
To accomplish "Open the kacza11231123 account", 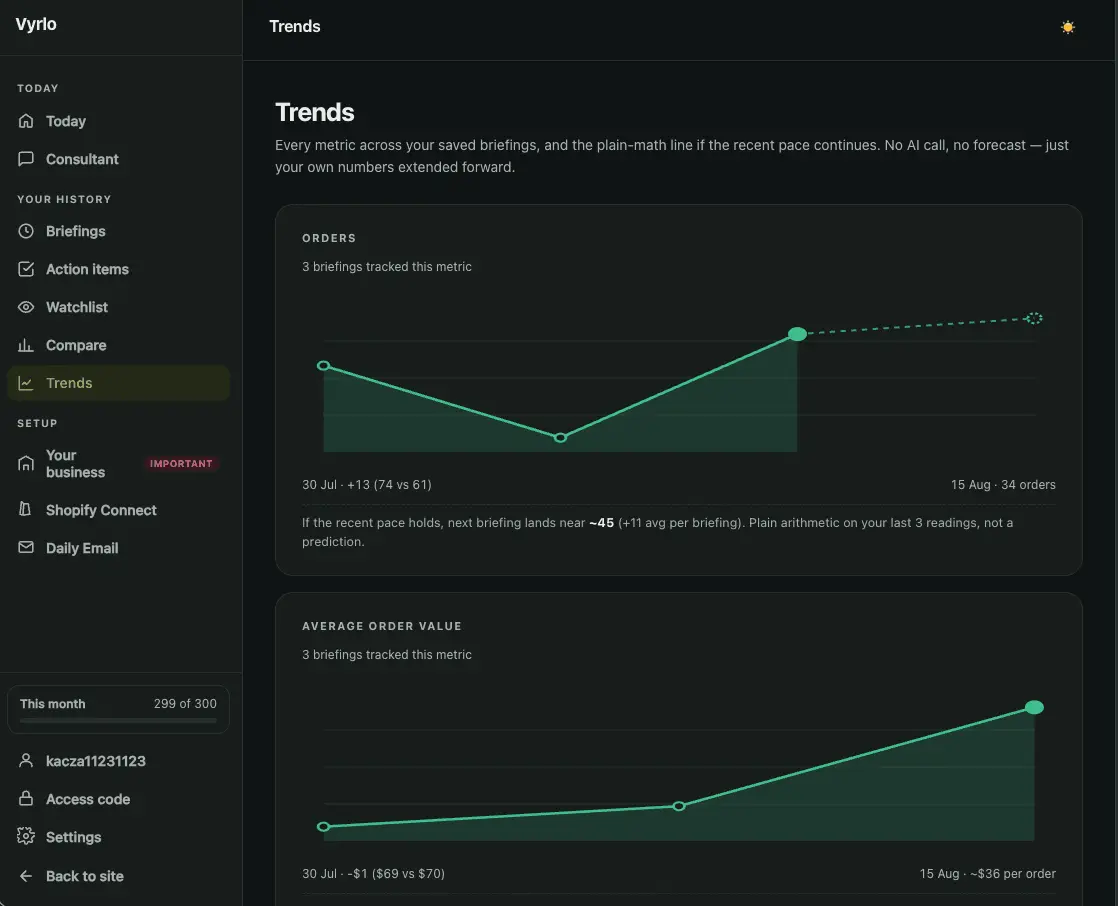I will coord(96,761).
